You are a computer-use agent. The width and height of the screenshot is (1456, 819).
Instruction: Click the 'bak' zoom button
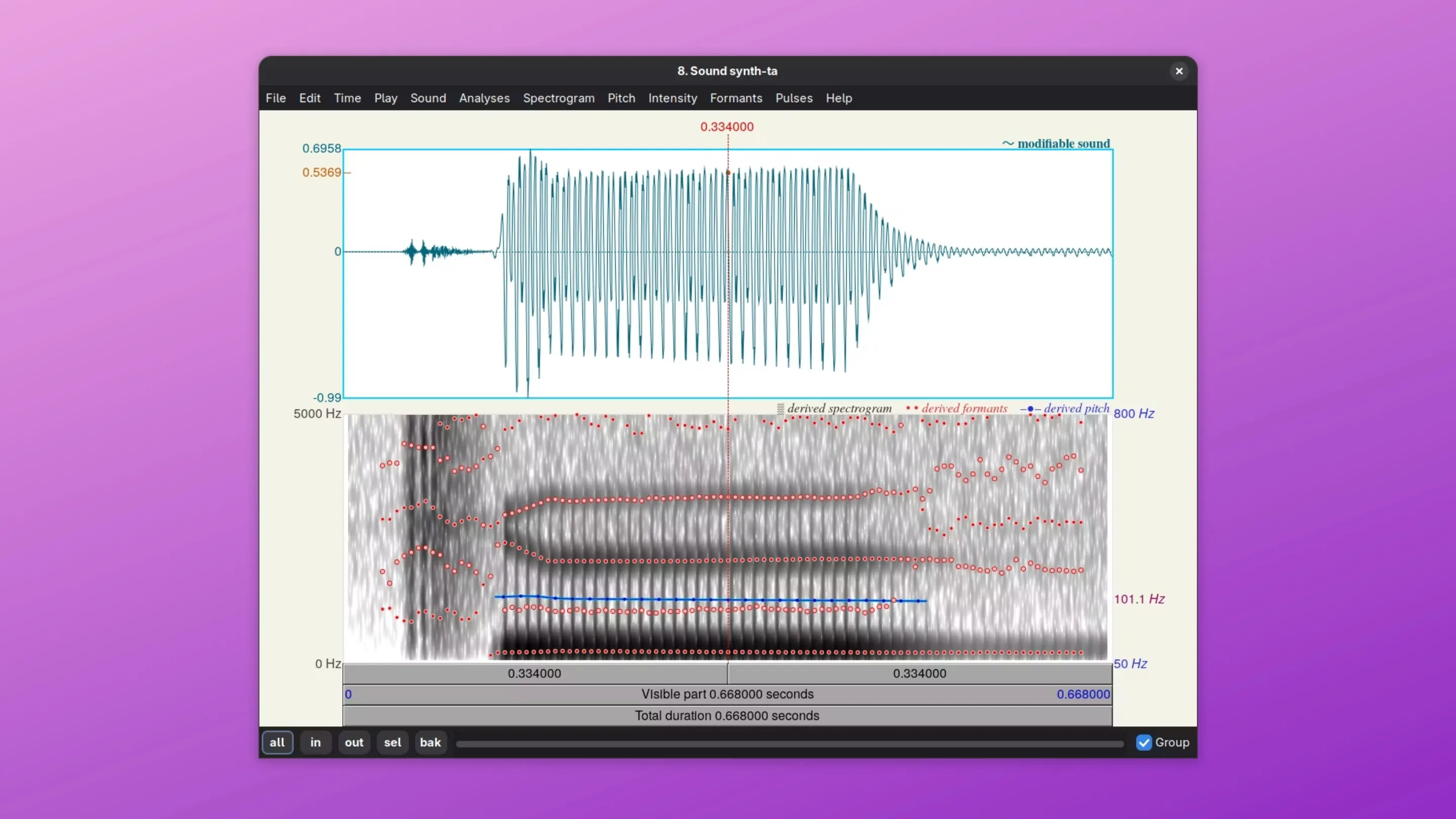point(430,742)
